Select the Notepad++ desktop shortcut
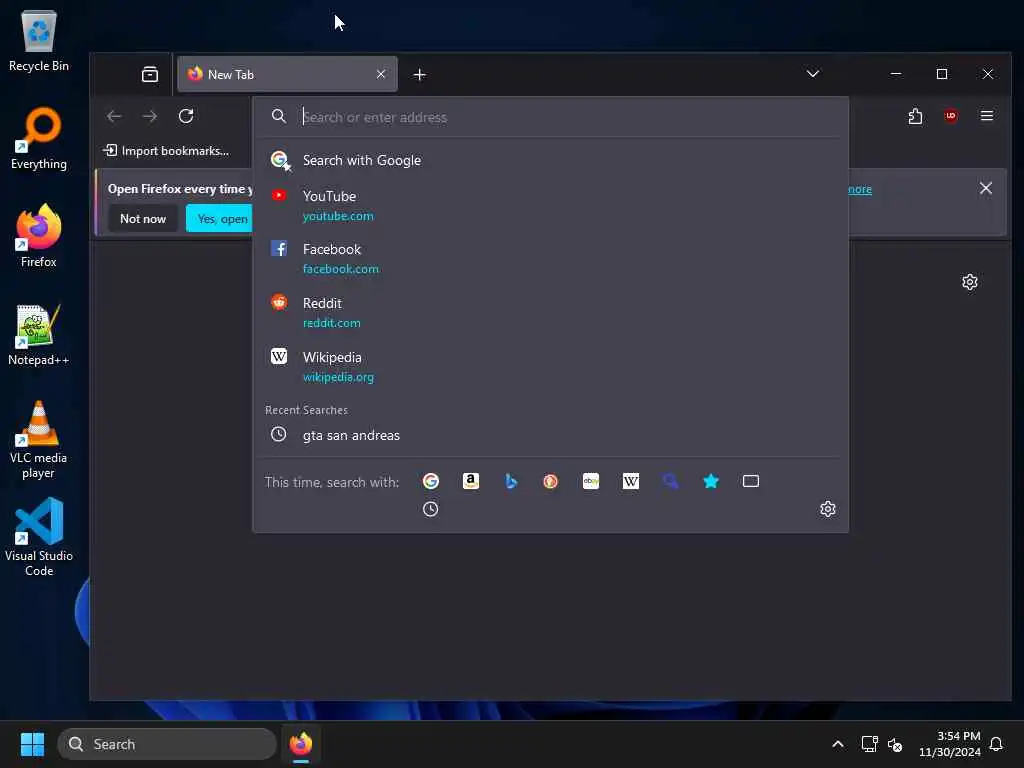Image resolution: width=1024 pixels, height=768 pixels. [39, 334]
